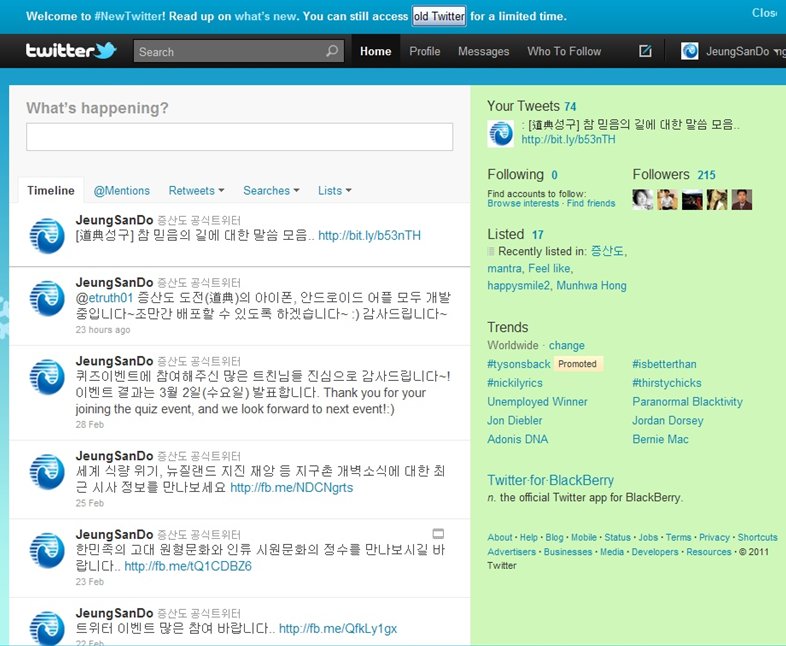Open link http://fb.me/NDCNgrts
The width and height of the screenshot is (786, 646).
(x=291, y=488)
